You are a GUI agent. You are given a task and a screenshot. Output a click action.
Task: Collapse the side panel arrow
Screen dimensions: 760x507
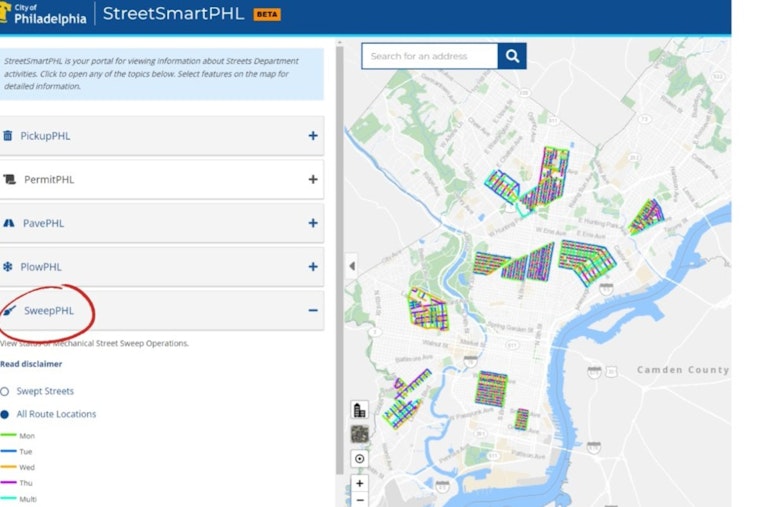tap(351, 266)
